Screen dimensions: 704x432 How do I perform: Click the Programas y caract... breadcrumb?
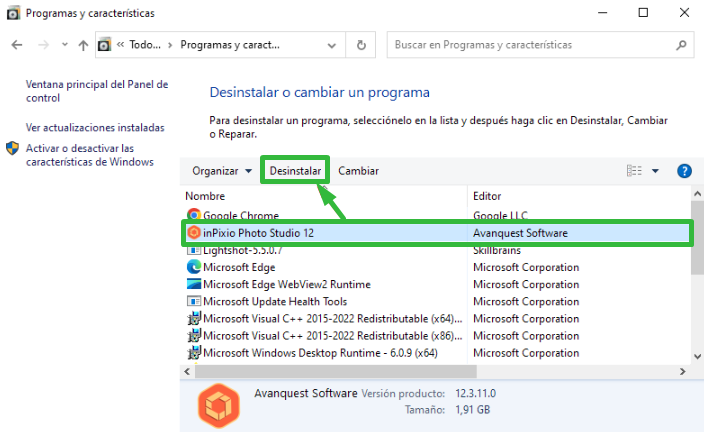[x=230, y=44]
